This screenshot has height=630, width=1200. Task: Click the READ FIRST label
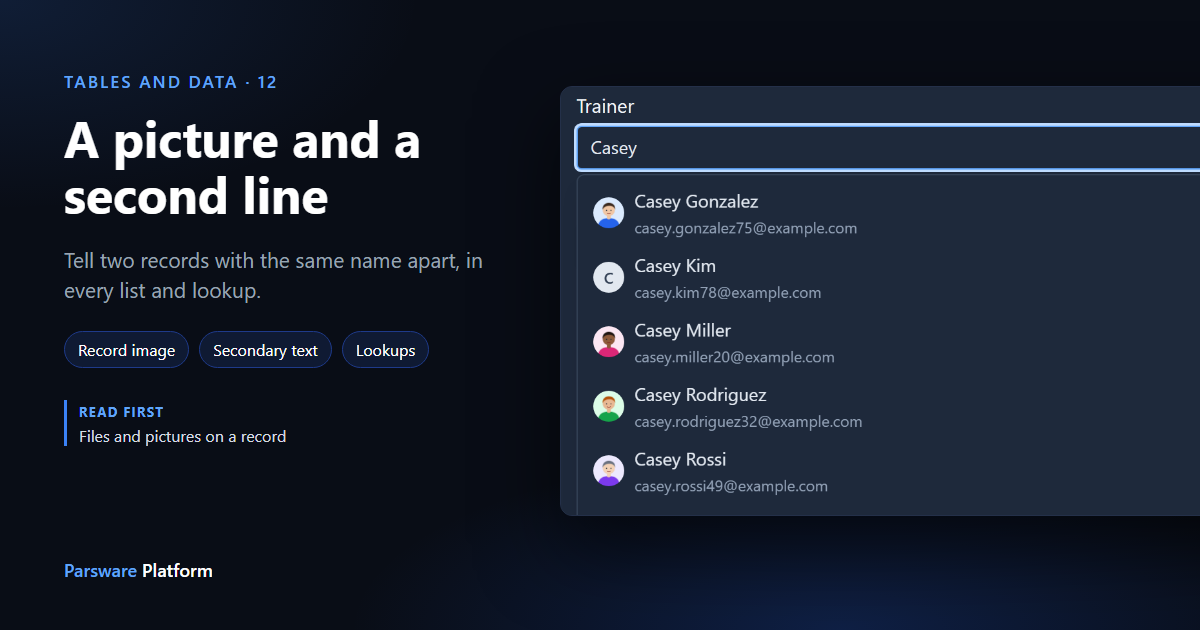coord(121,412)
